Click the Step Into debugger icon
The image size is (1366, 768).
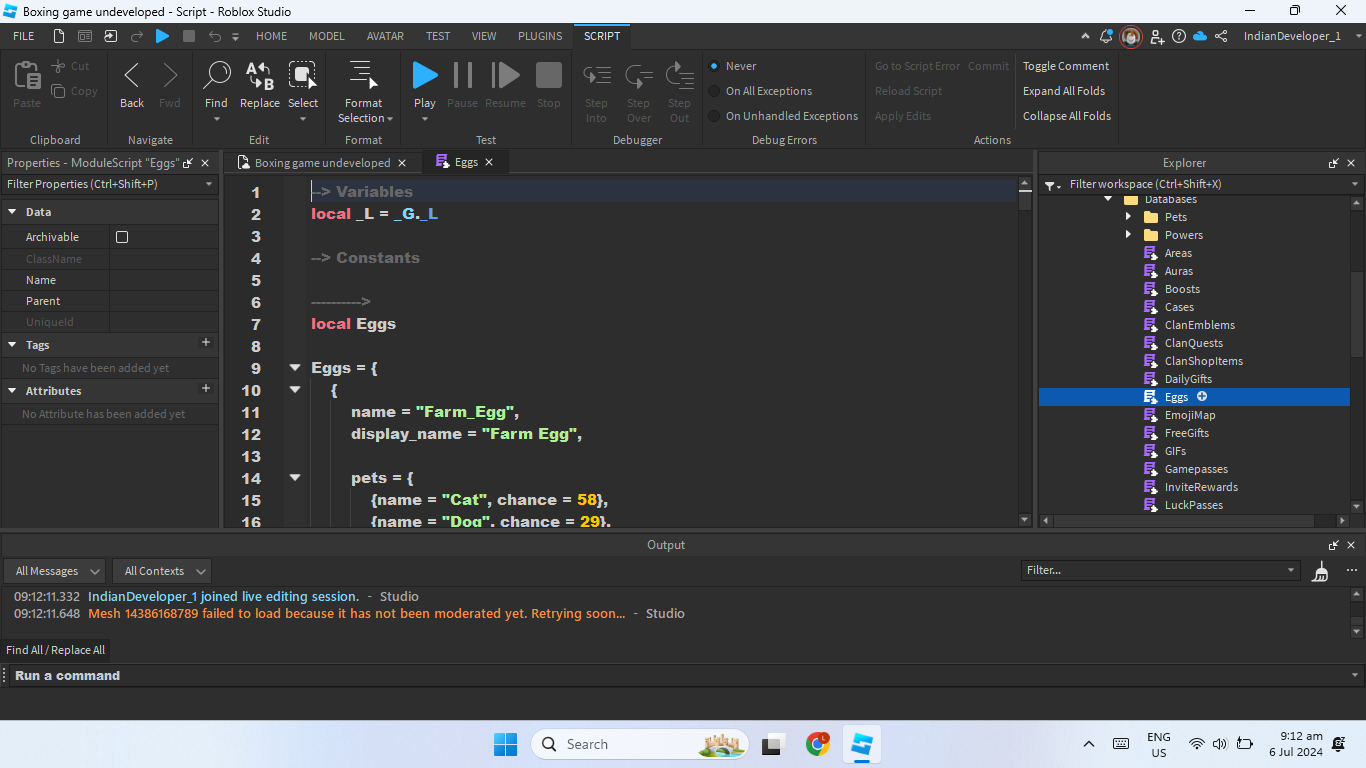coord(597,76)
